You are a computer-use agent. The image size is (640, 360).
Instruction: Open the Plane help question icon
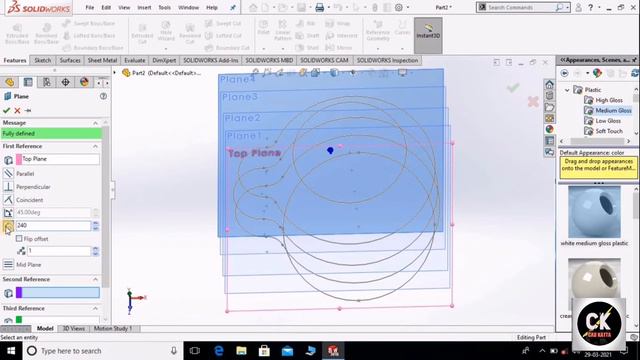pyautogui.click(x=103, y=96)
